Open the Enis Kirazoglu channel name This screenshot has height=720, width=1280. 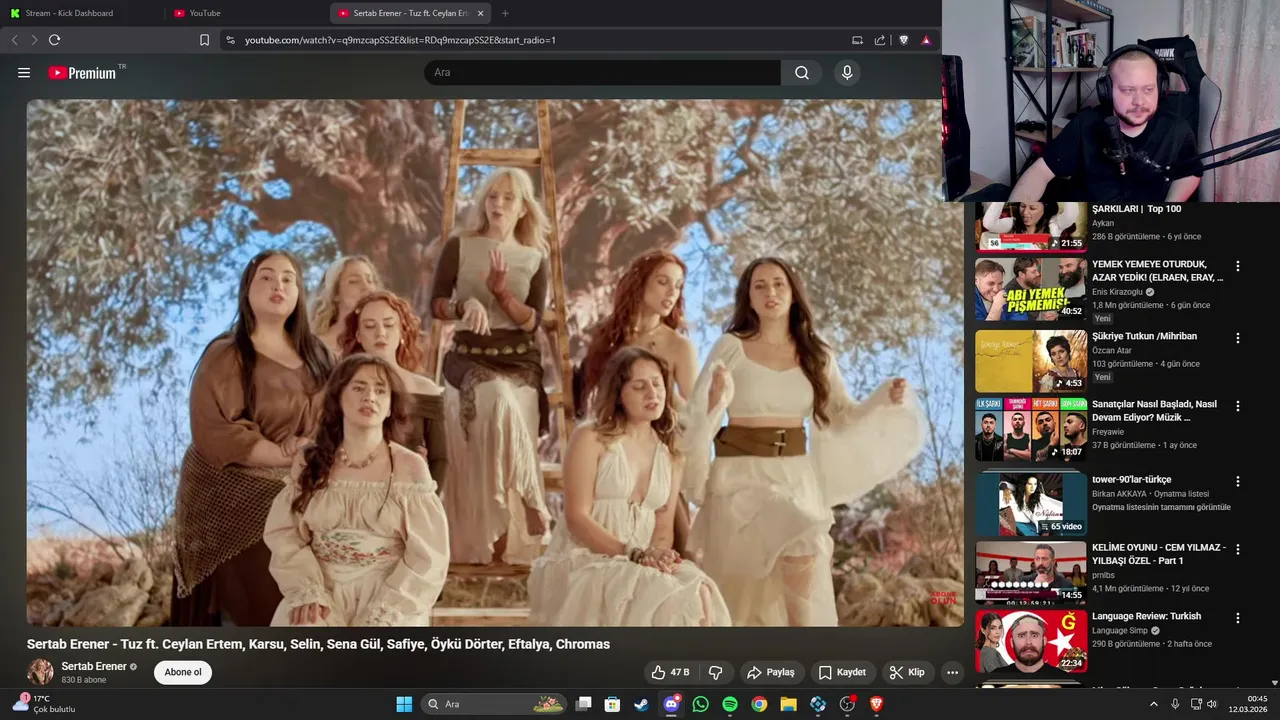(1118, 292)
